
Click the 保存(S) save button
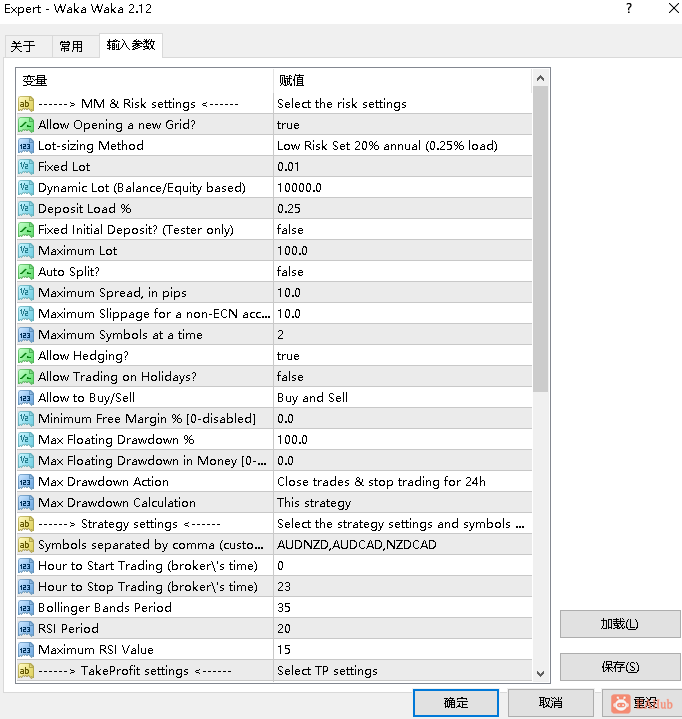620,667
